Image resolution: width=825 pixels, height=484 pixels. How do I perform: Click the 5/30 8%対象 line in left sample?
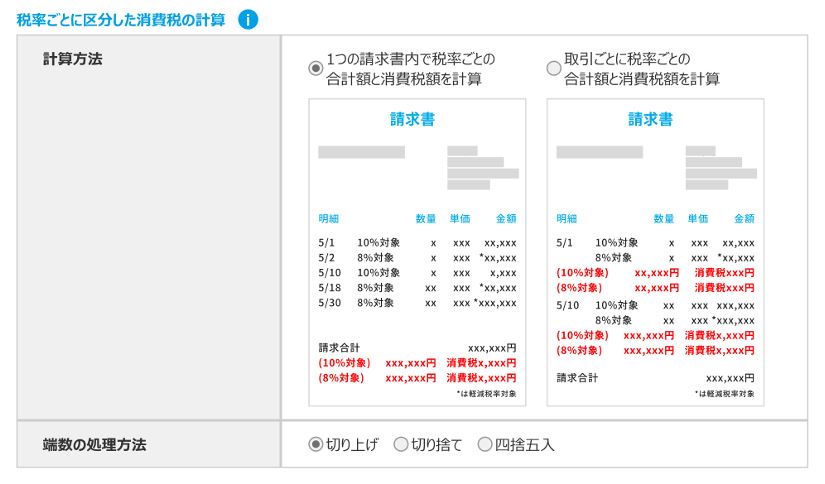[x=417, y=303]
